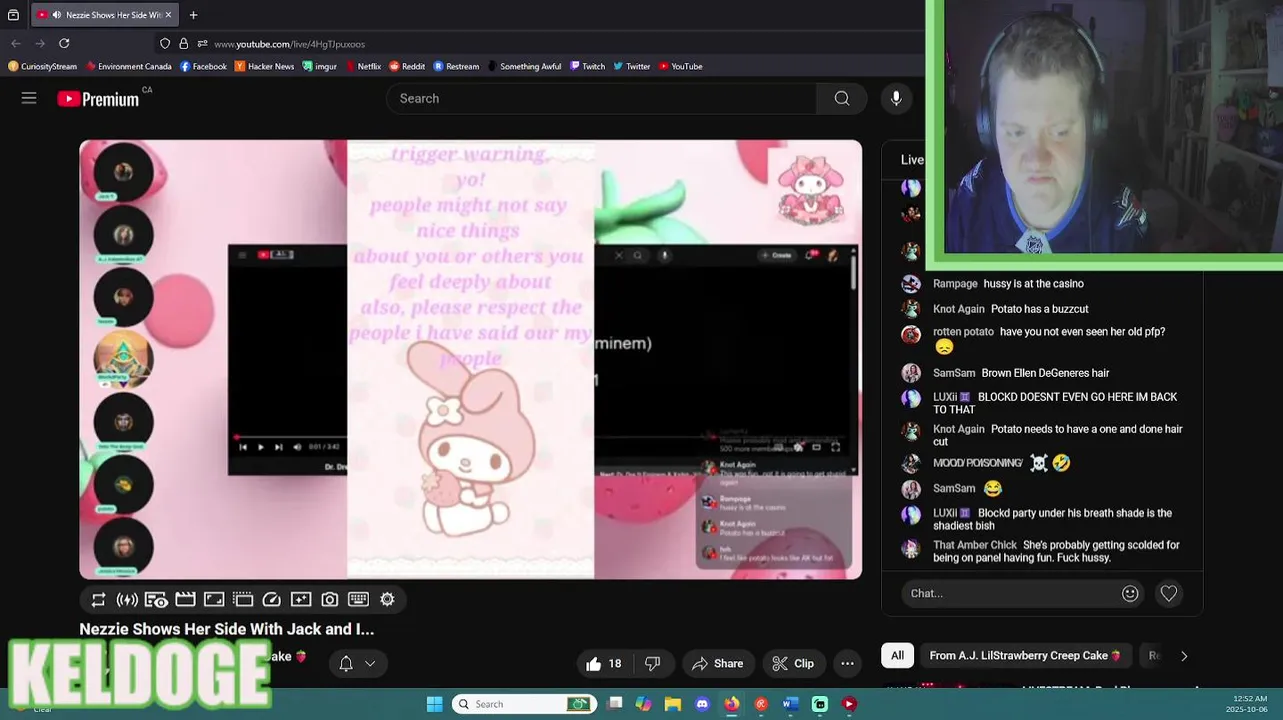Click the Windows taskbar Search box
The height and width of the screenshot is (720, 1283).
(524, 704)
